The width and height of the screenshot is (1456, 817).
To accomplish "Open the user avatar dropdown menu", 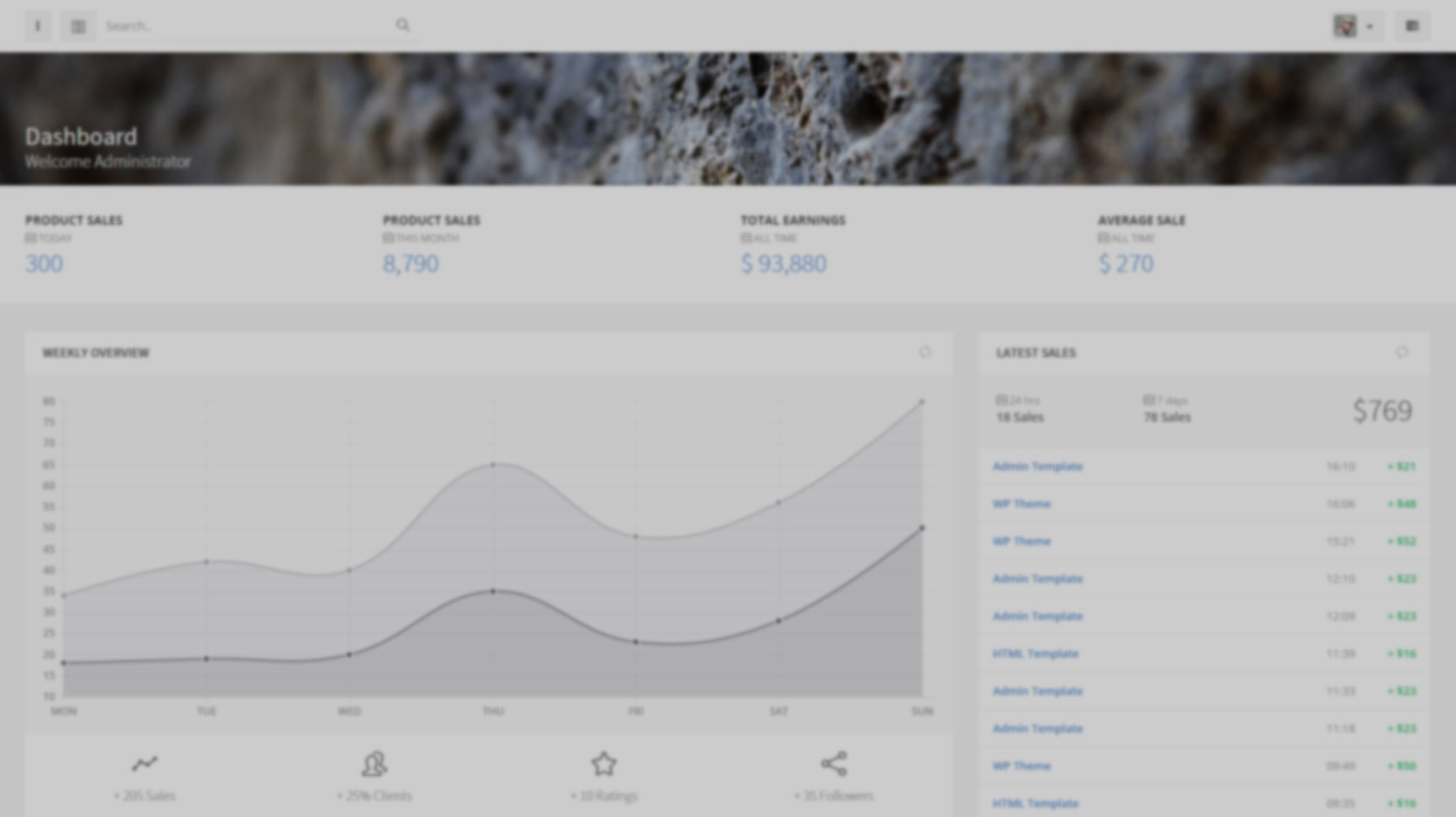I will pyautogui.click(x=1370, y=27).
